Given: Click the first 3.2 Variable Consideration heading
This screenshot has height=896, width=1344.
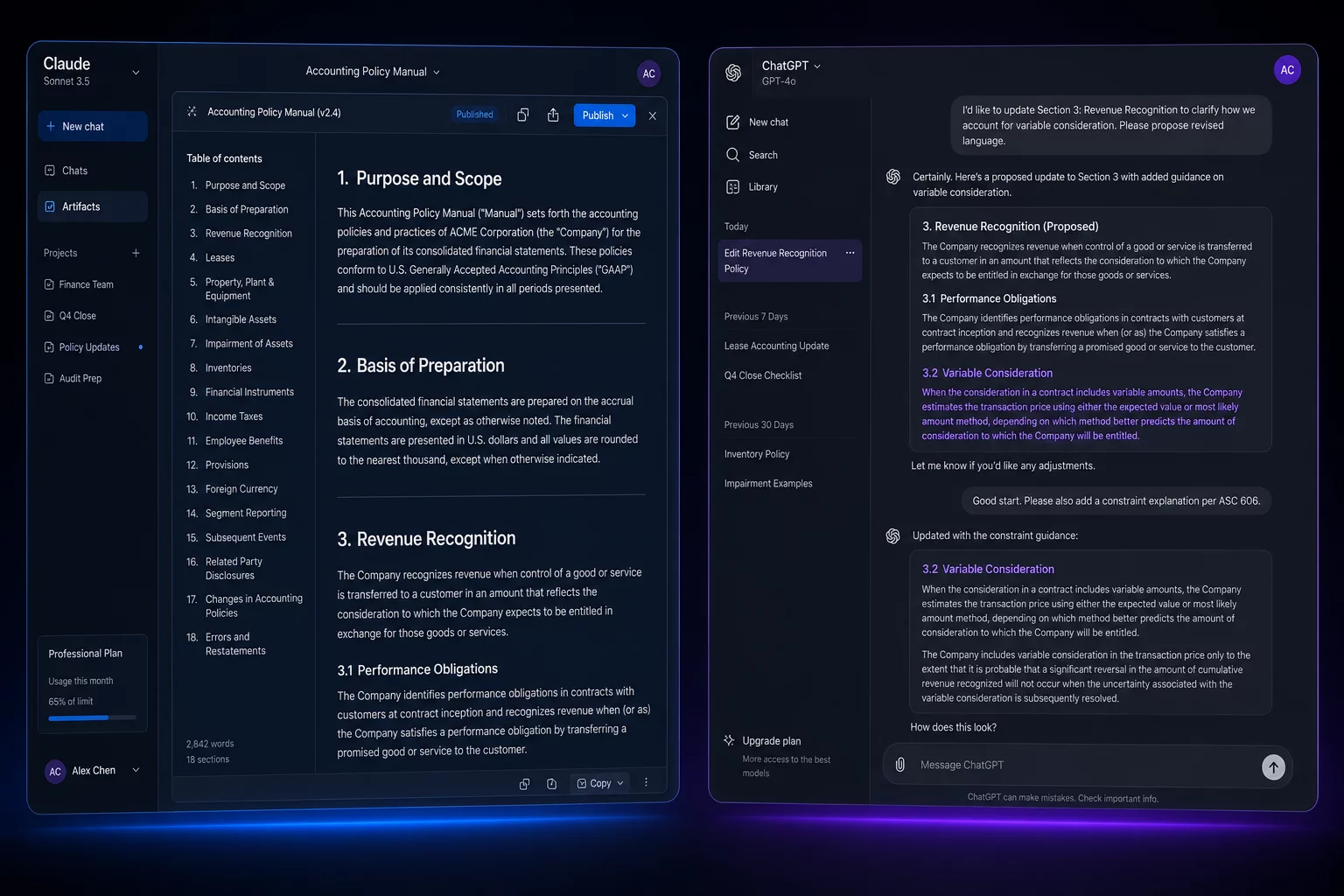Looking at the screenshot, I should [x=987, y=373].
